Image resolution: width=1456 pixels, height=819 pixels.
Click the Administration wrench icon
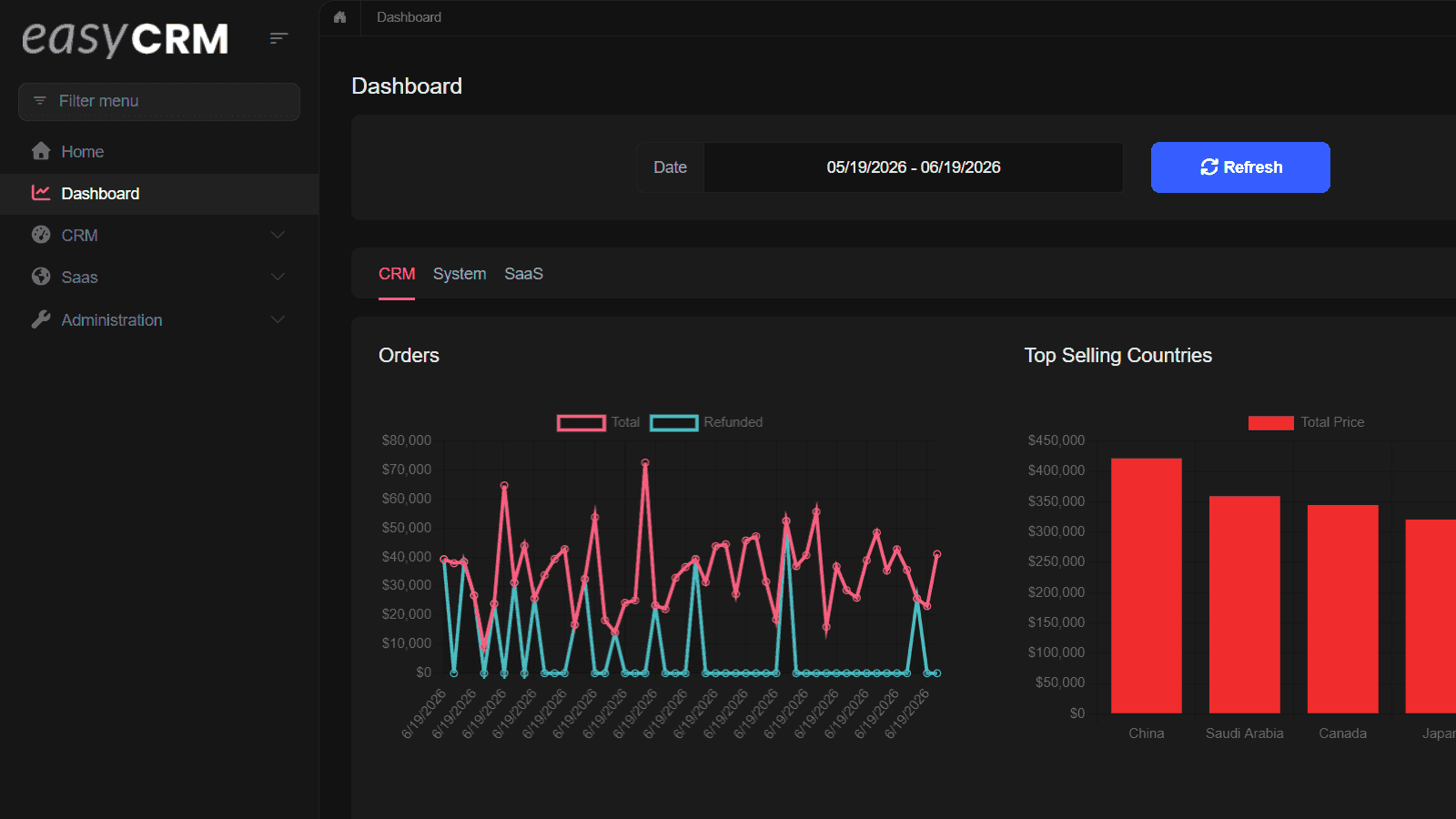coord(41,319)
